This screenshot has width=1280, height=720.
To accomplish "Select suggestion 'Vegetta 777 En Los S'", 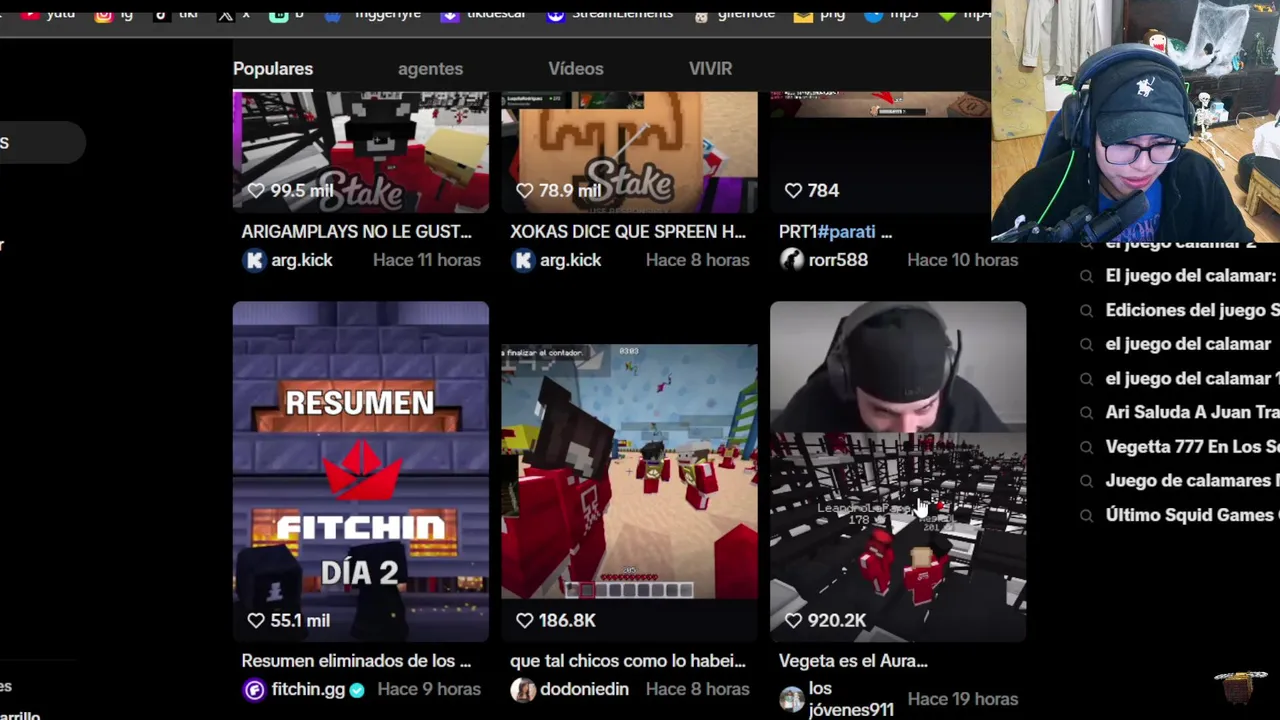I will point(1192,447).
